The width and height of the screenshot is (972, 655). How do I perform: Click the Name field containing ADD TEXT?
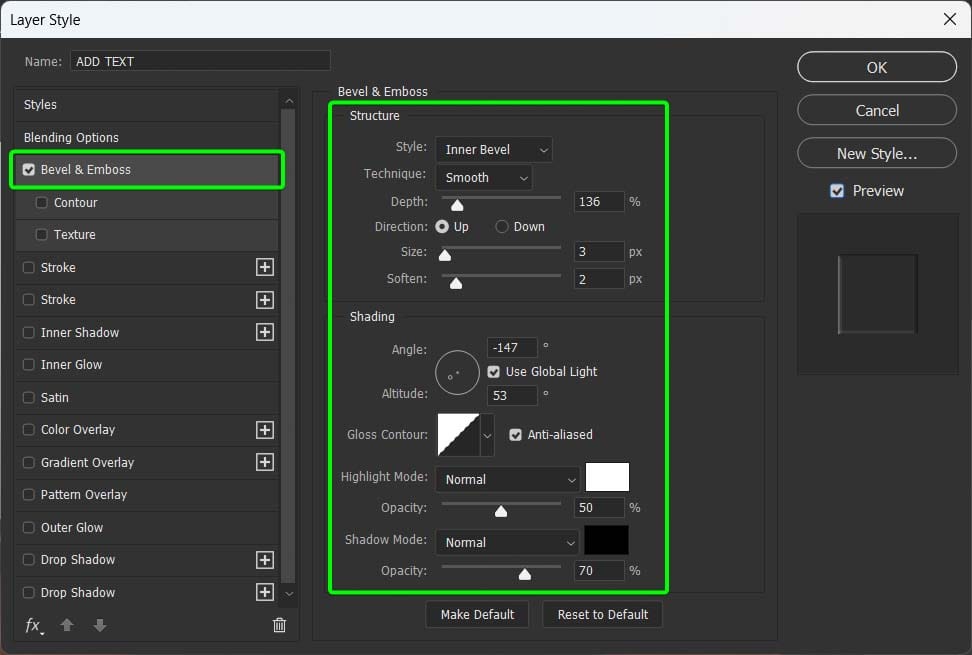tap(200, 61)
